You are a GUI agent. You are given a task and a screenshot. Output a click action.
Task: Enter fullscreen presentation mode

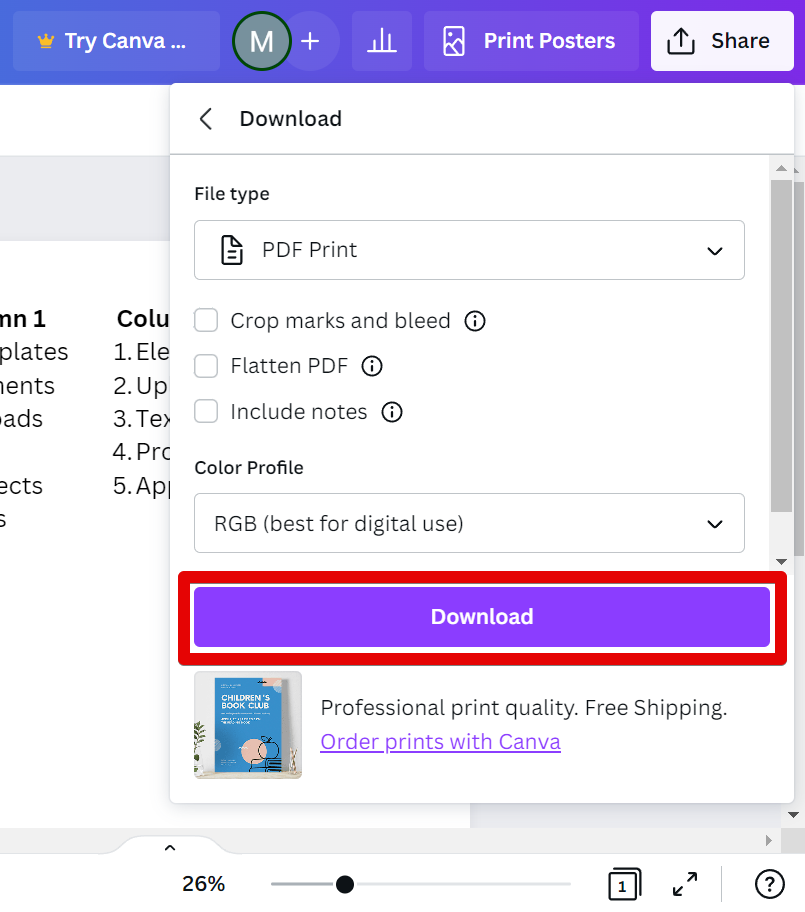[685, 884]
